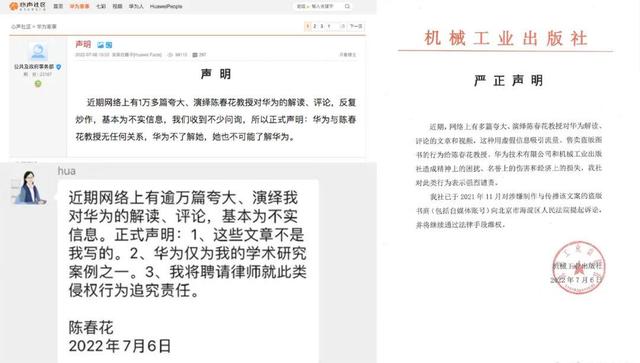
Task: Click the chat date 2022年7月6日
Action: pos(120,346)
